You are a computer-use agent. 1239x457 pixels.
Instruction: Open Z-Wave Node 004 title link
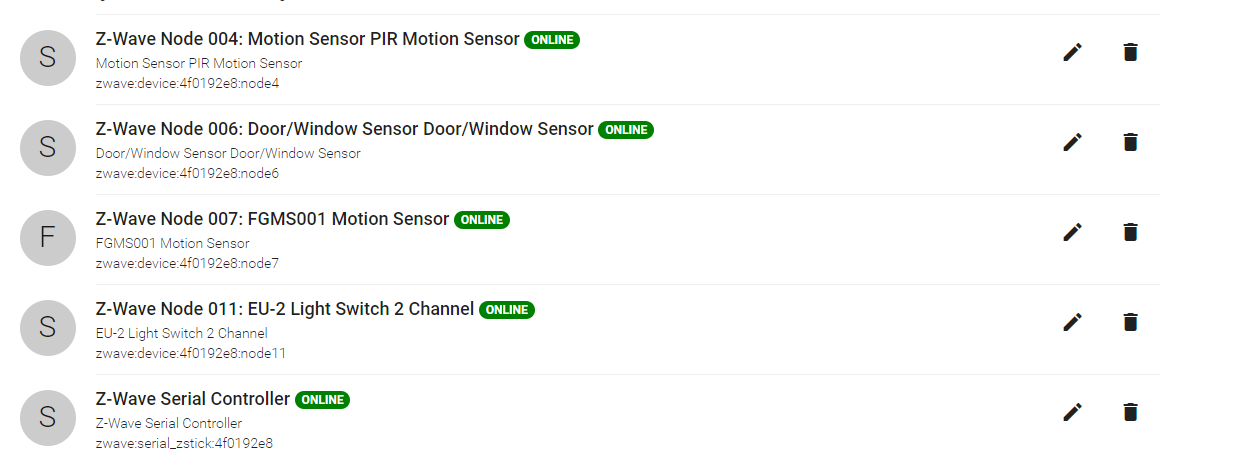pos(307,40)
